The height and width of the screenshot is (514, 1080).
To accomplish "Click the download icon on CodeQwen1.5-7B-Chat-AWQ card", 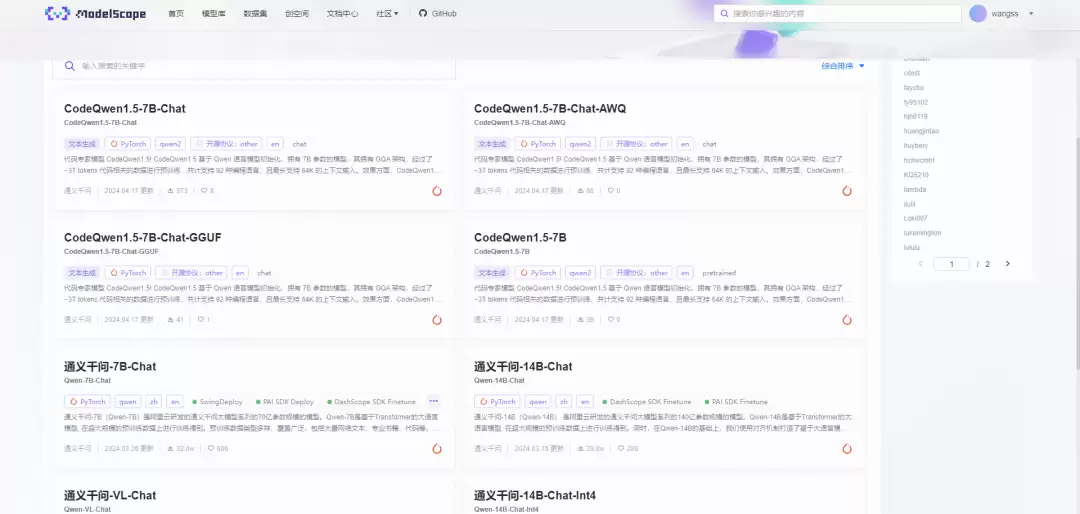I will click(x=581, y=191).
